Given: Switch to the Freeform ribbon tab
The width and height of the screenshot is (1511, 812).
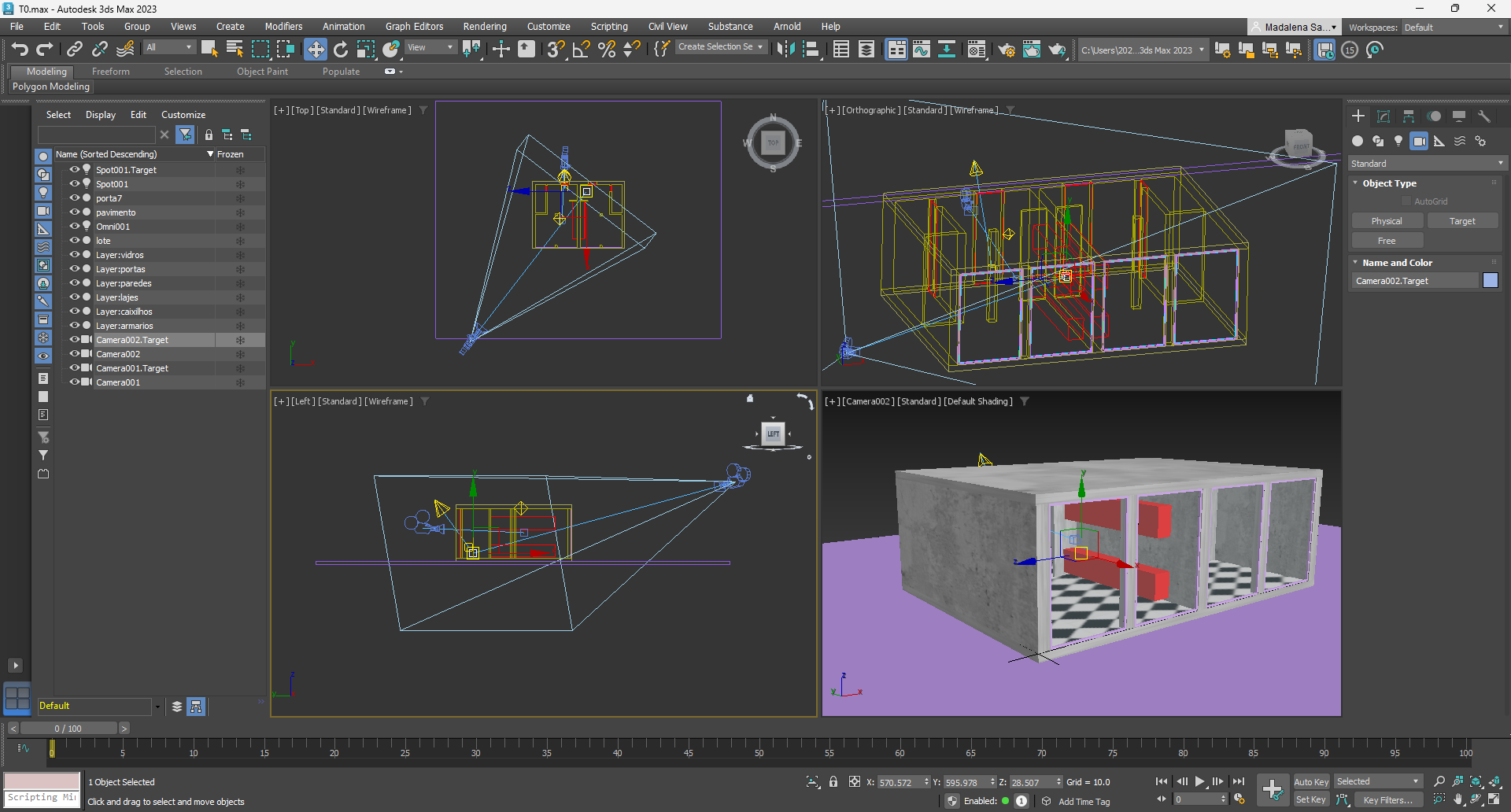Looking at the screenshot, I should coord(110,72).
